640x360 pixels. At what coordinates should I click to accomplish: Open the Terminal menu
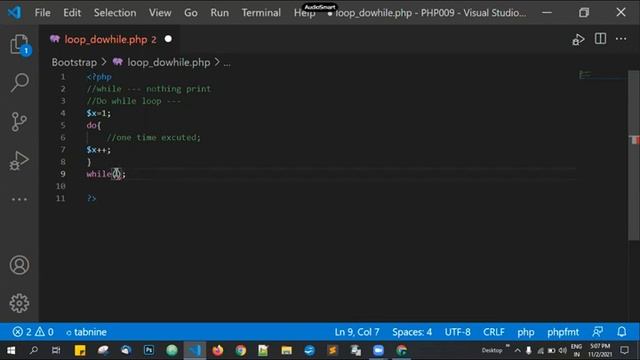click(x=261, y=13)
